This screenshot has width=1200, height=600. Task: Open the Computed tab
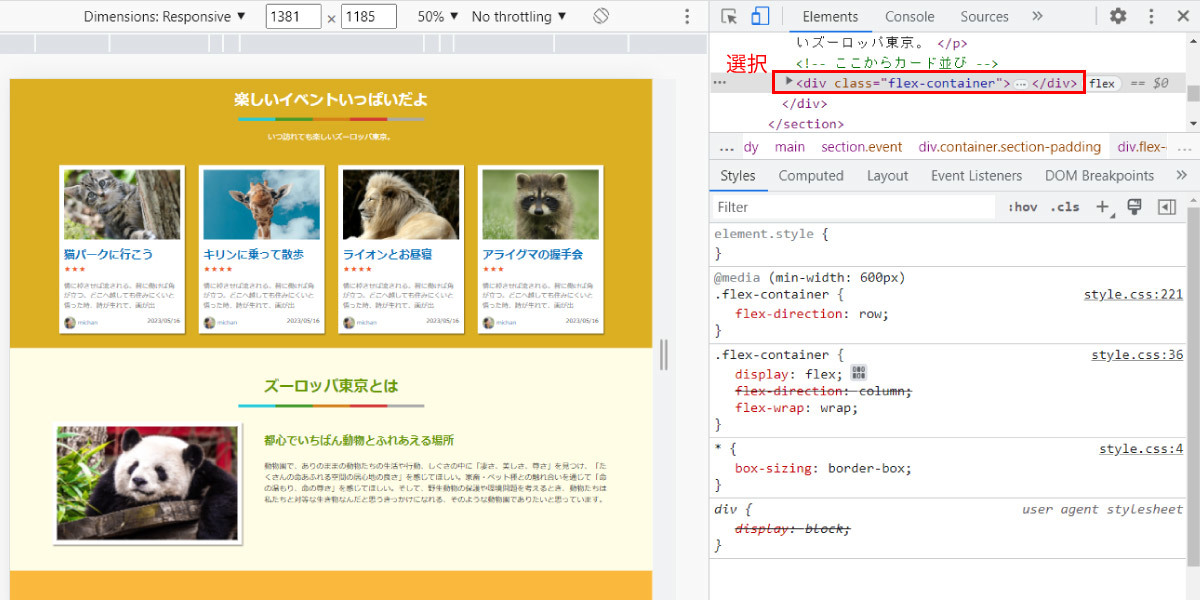click(x=811, y=175)
